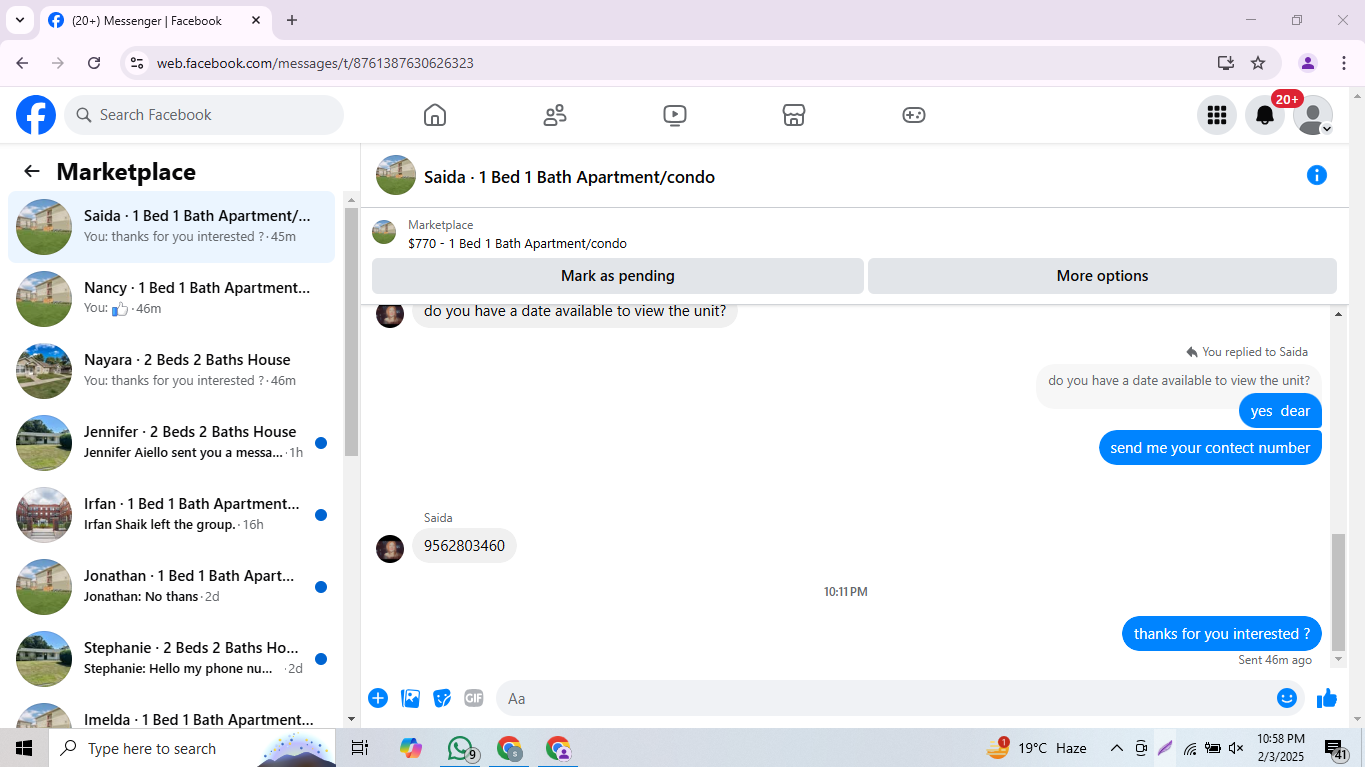Select the Nancy conversation
The width and height of the screenshot is (1365, 767).
(x=172, y=299)
